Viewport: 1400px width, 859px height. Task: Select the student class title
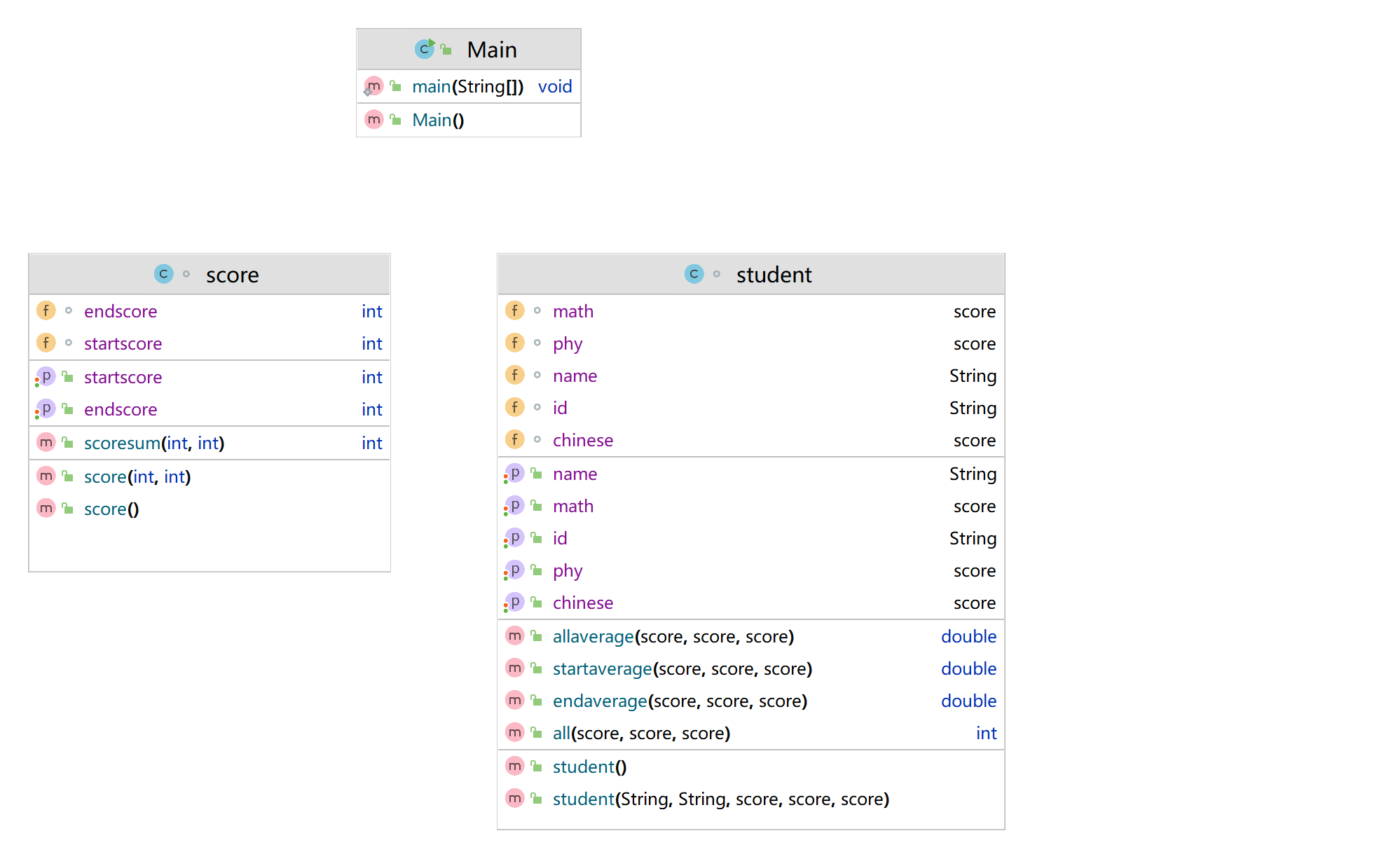(774, 275)
